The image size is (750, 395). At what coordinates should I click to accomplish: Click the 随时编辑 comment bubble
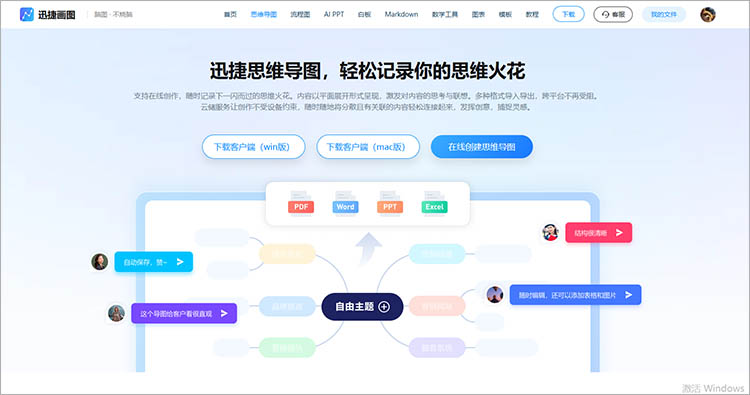click(x=575, y=295)
